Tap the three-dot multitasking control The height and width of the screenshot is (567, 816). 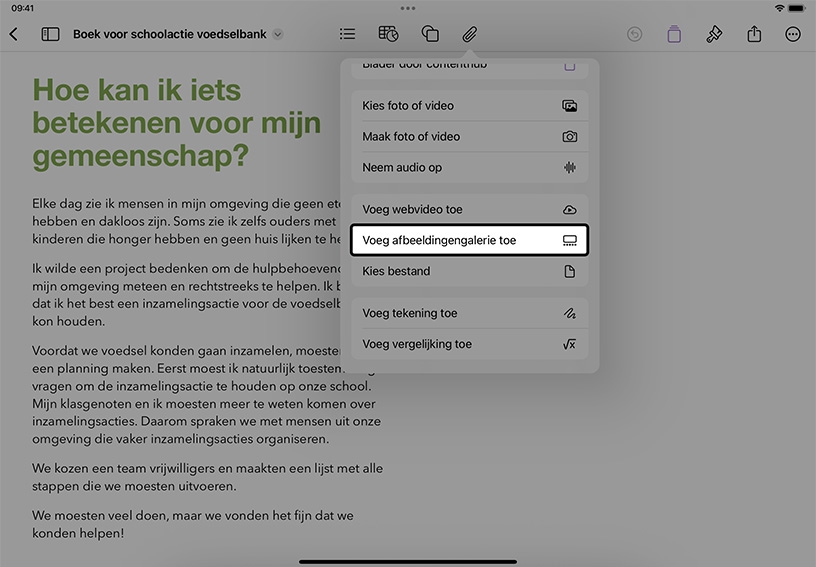coord(408,8)
